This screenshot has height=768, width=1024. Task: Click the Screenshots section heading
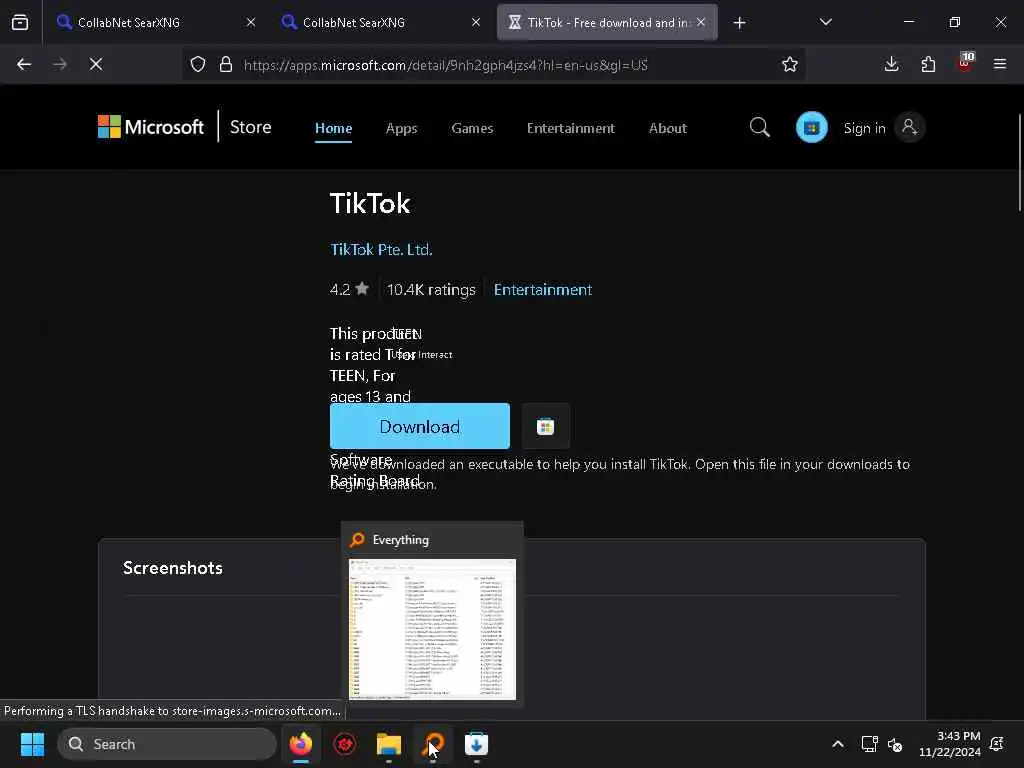172,568
